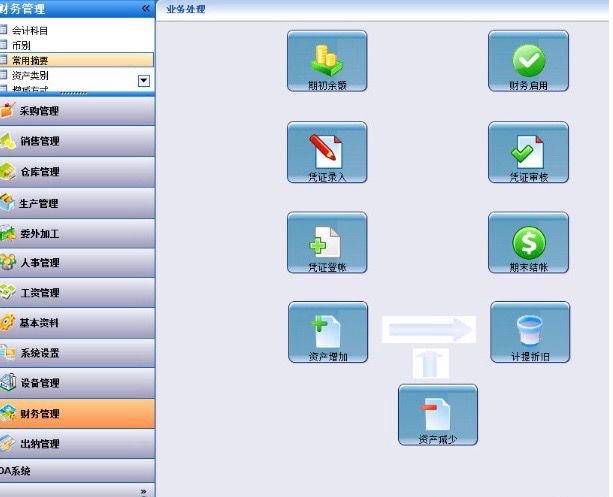
Task: Open the 资产增加 asset add icon
Action: click(328, 332)
